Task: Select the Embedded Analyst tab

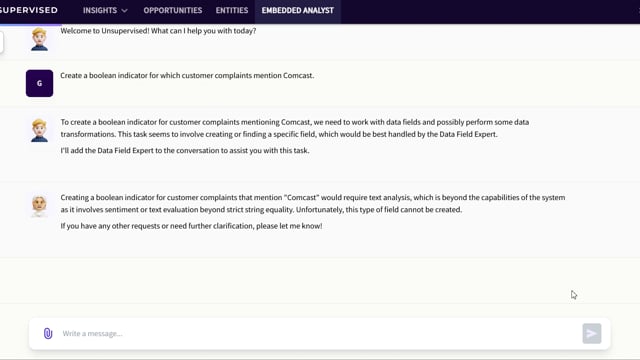Action: 298,11
